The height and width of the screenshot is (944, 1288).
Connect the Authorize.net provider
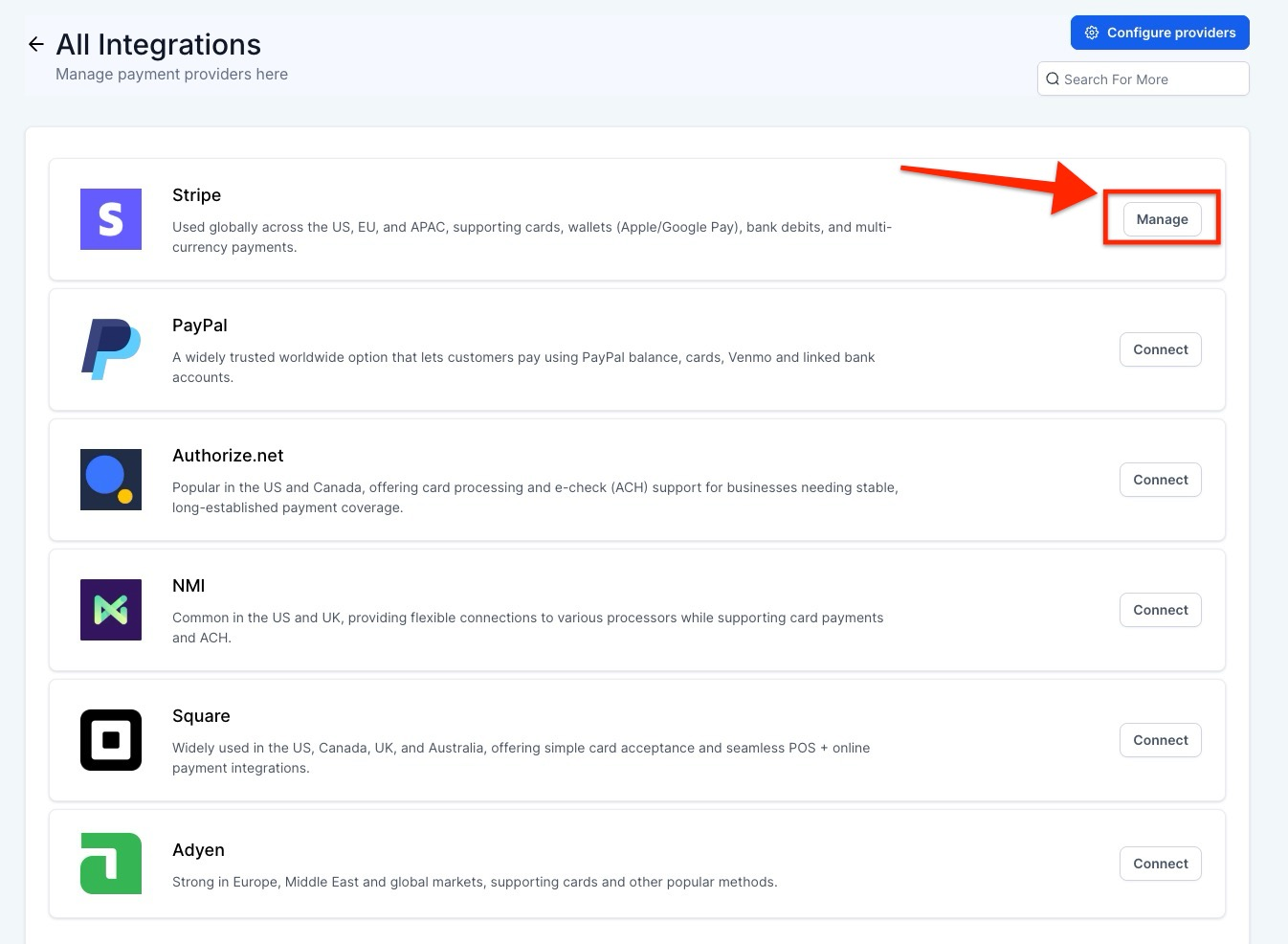[1161, 480]
